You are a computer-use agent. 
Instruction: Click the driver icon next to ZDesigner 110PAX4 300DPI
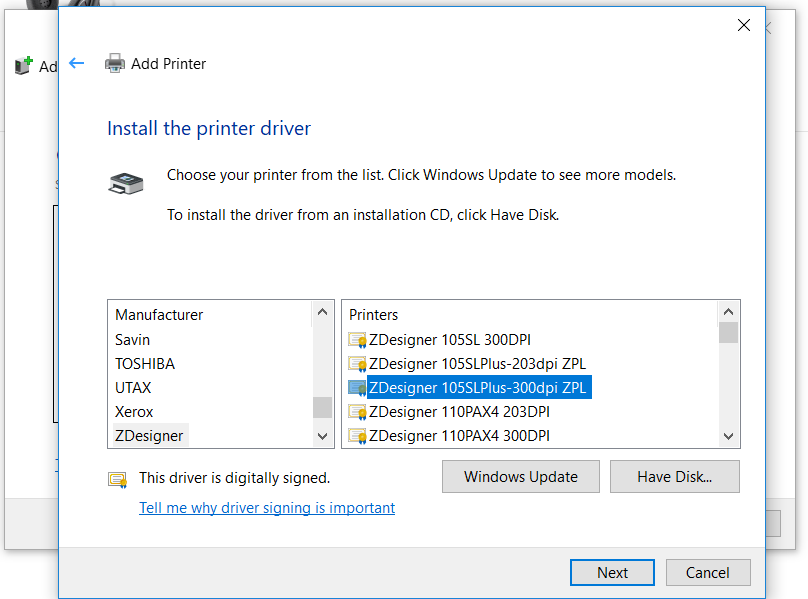(x=357, y=435)
